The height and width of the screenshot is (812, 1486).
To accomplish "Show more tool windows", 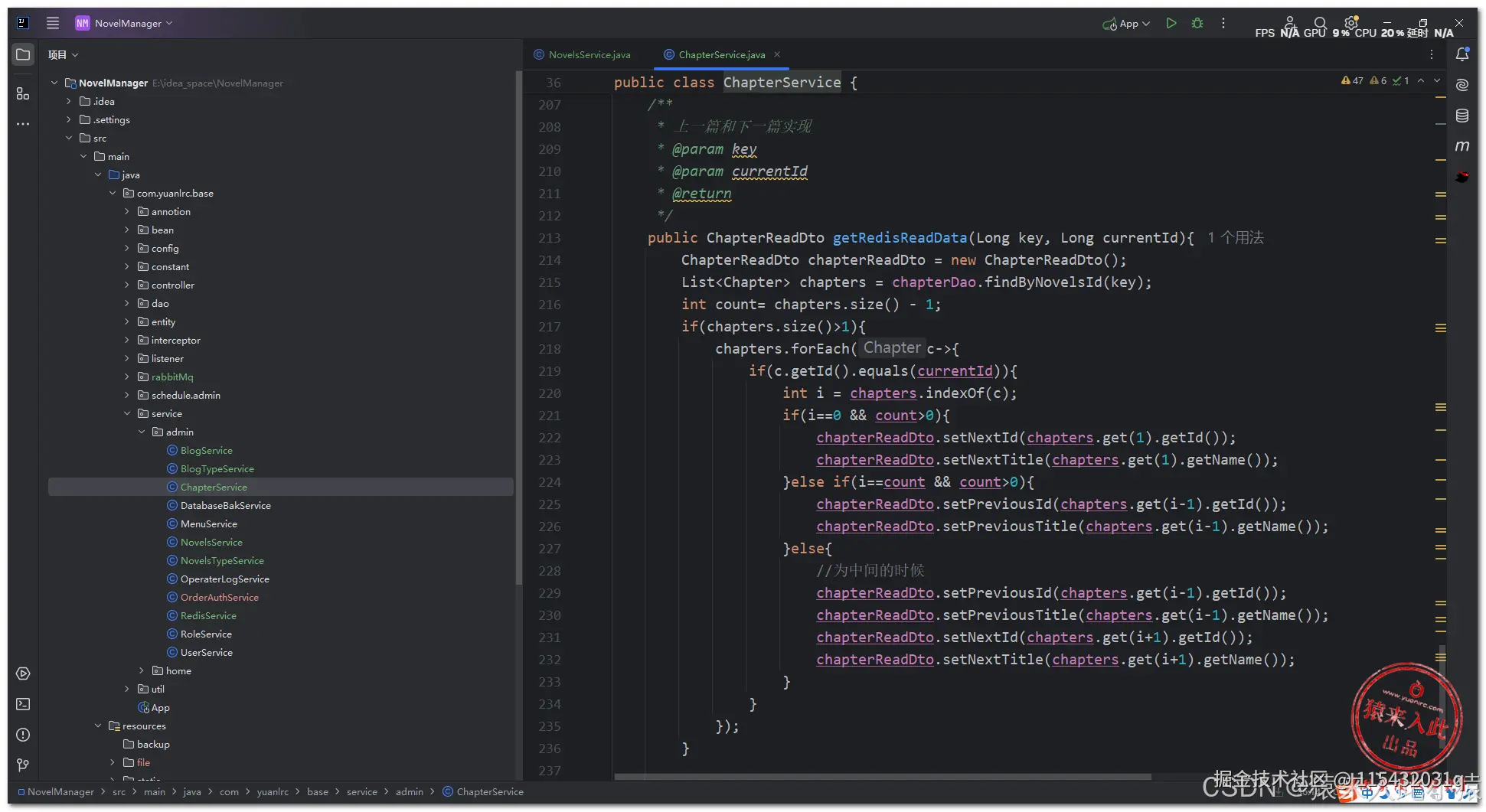I will point(23,123).
